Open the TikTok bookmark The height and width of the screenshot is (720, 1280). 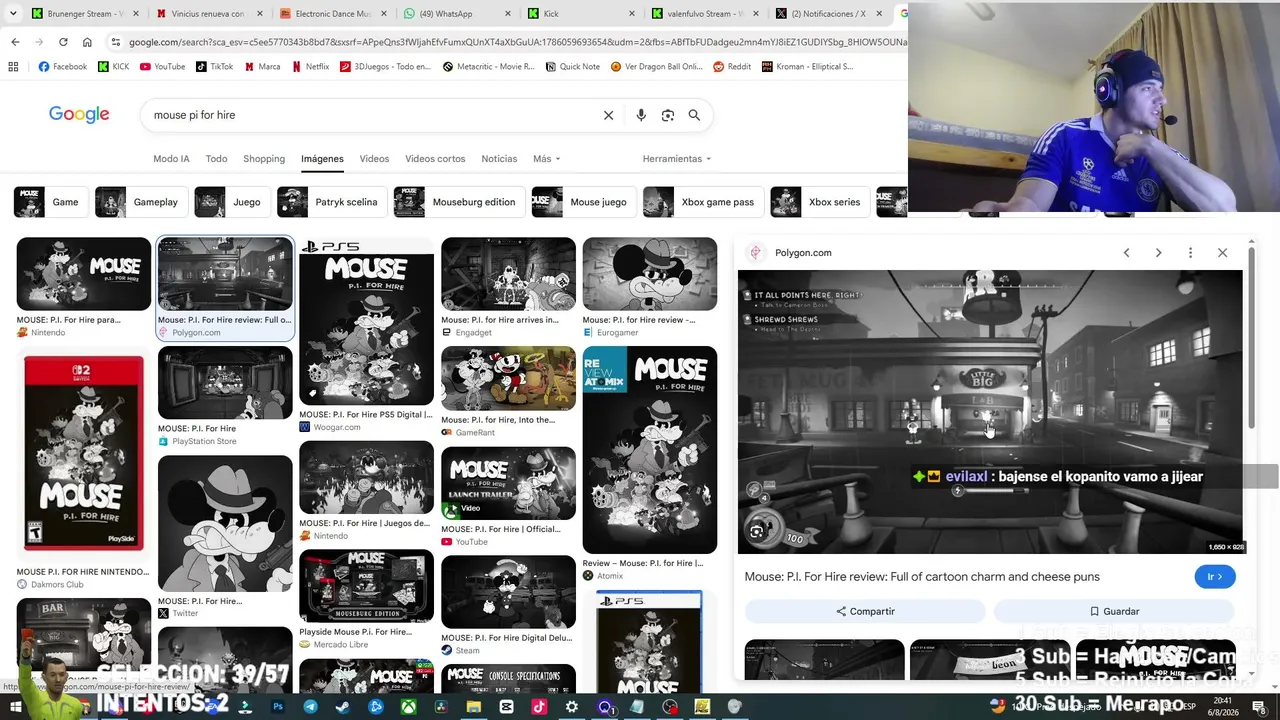(214, 67)
